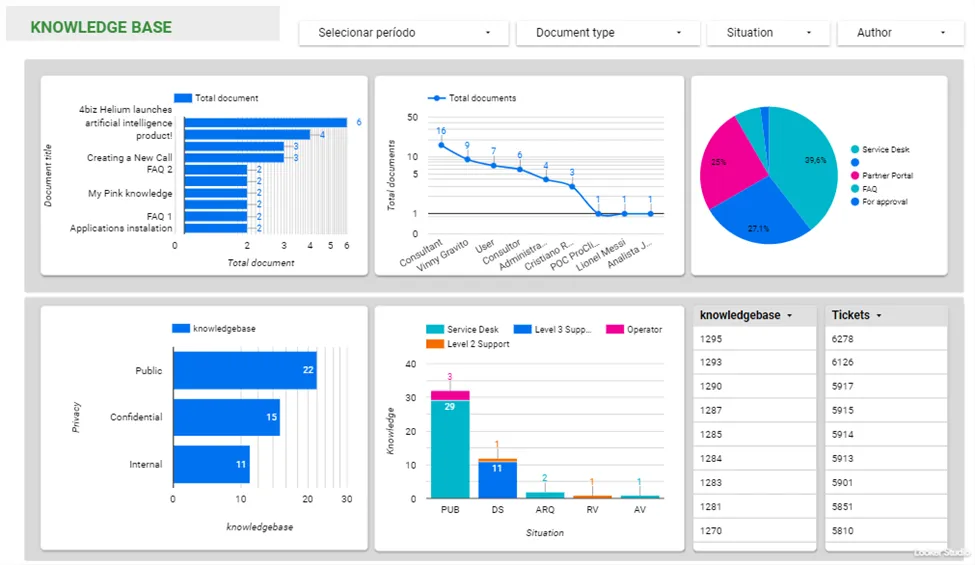Select knowledgebase cell 1284
This screenshot has height=565, width=975.
click(754, 459)
